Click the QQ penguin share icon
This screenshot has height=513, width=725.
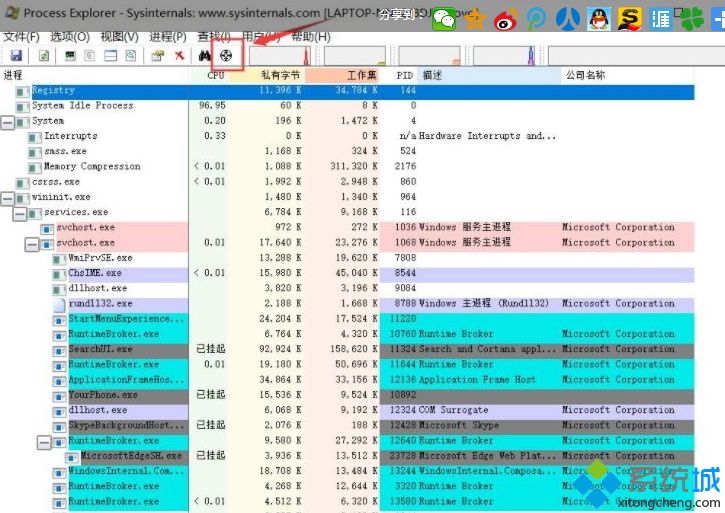598,17
